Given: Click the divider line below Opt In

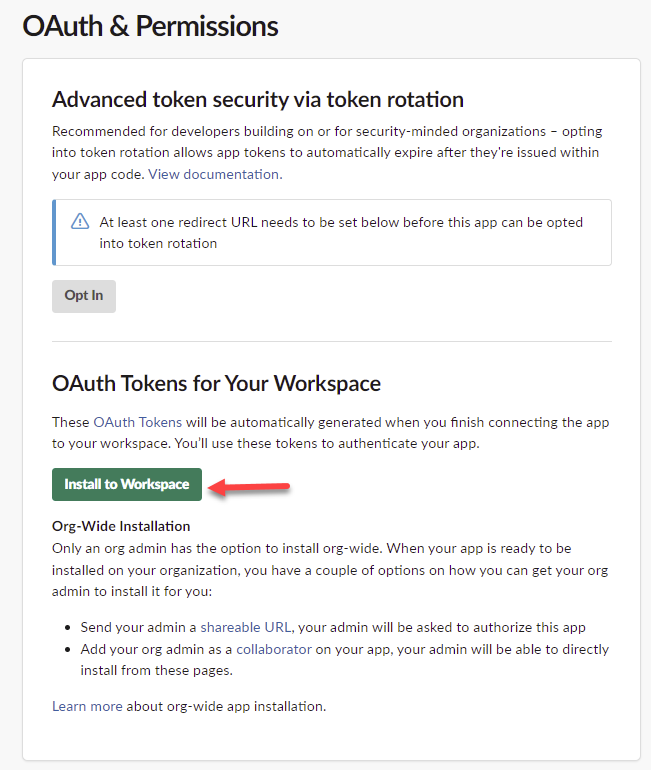Looking at the screenshot, I should [332, 341].
